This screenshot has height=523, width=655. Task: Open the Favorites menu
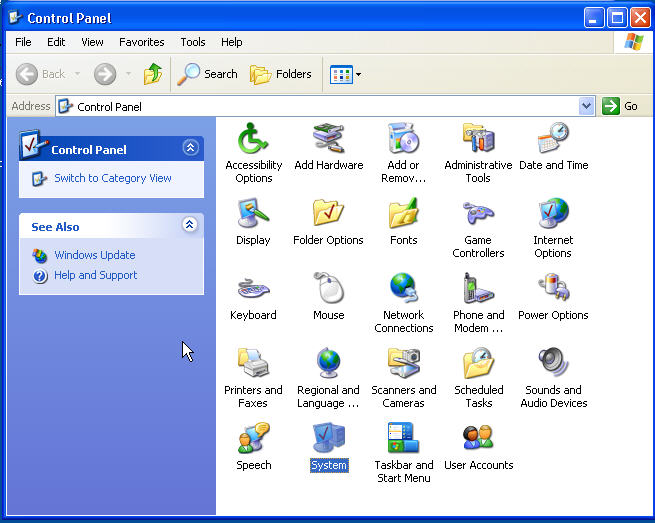(142, 42)
